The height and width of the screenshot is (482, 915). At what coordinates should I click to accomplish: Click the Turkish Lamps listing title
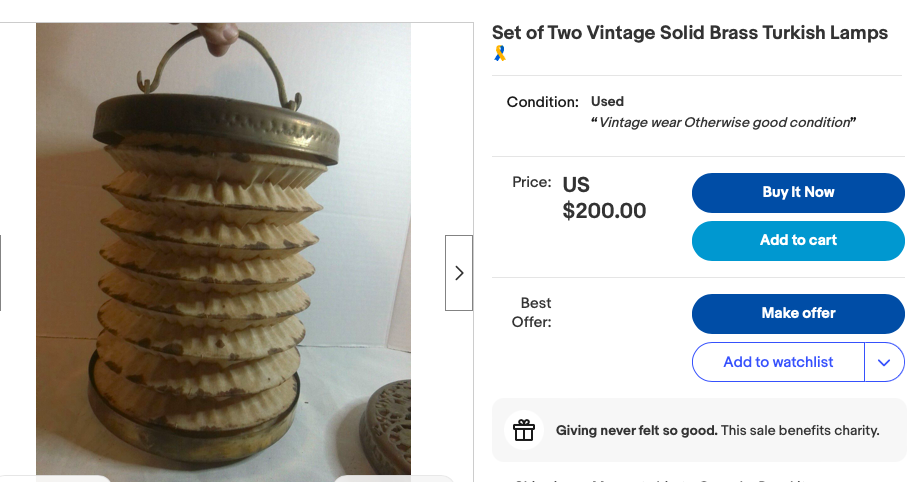click(689, 33)
